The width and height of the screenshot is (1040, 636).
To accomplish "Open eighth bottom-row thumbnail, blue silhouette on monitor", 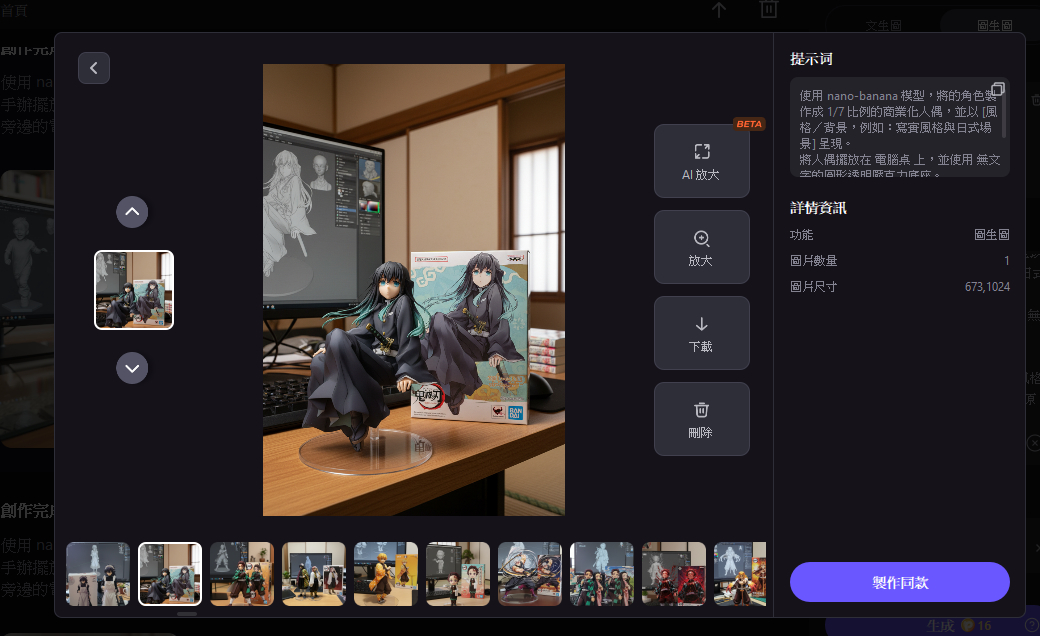I will pos(602,574).
